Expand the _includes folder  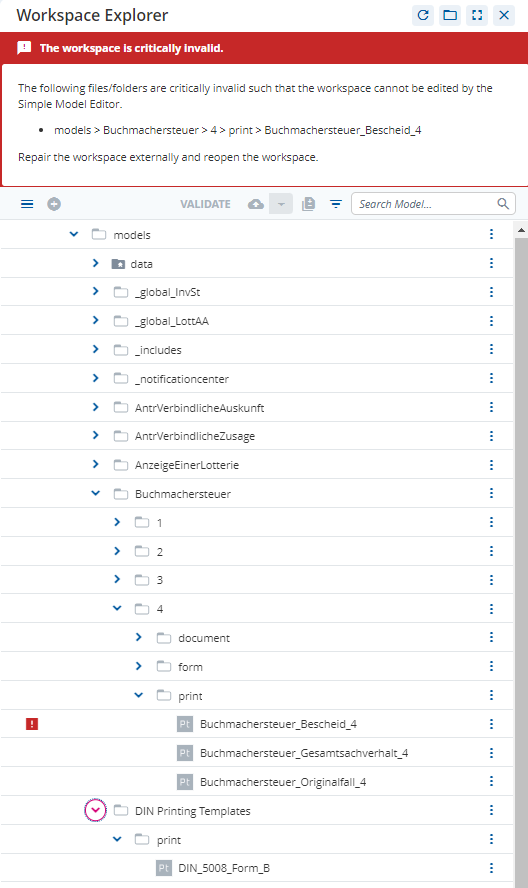(x=95, y=349)
